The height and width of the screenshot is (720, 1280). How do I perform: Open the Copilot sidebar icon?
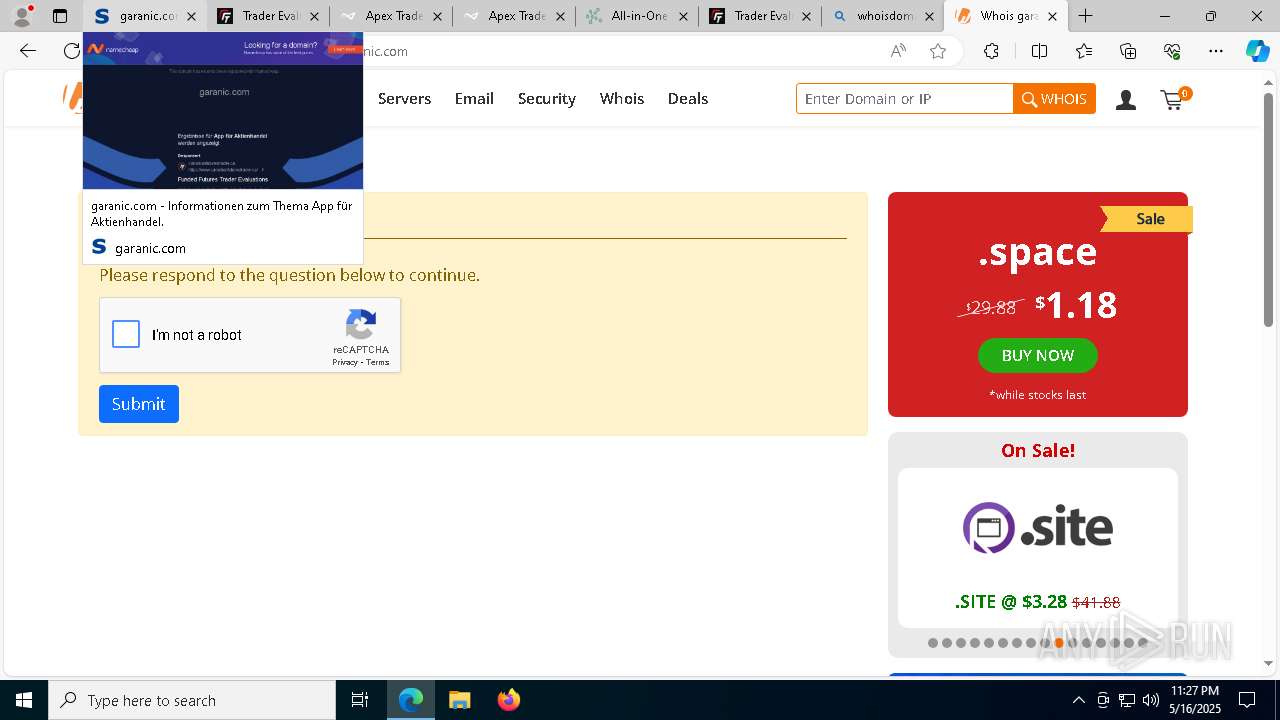(x=1257, y=51)
